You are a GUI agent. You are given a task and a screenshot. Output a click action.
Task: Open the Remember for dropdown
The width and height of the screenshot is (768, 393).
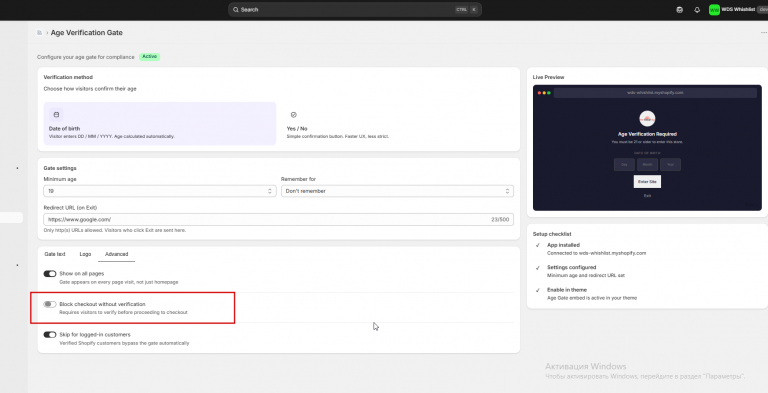pyautogui.click(x=397, y=191)
